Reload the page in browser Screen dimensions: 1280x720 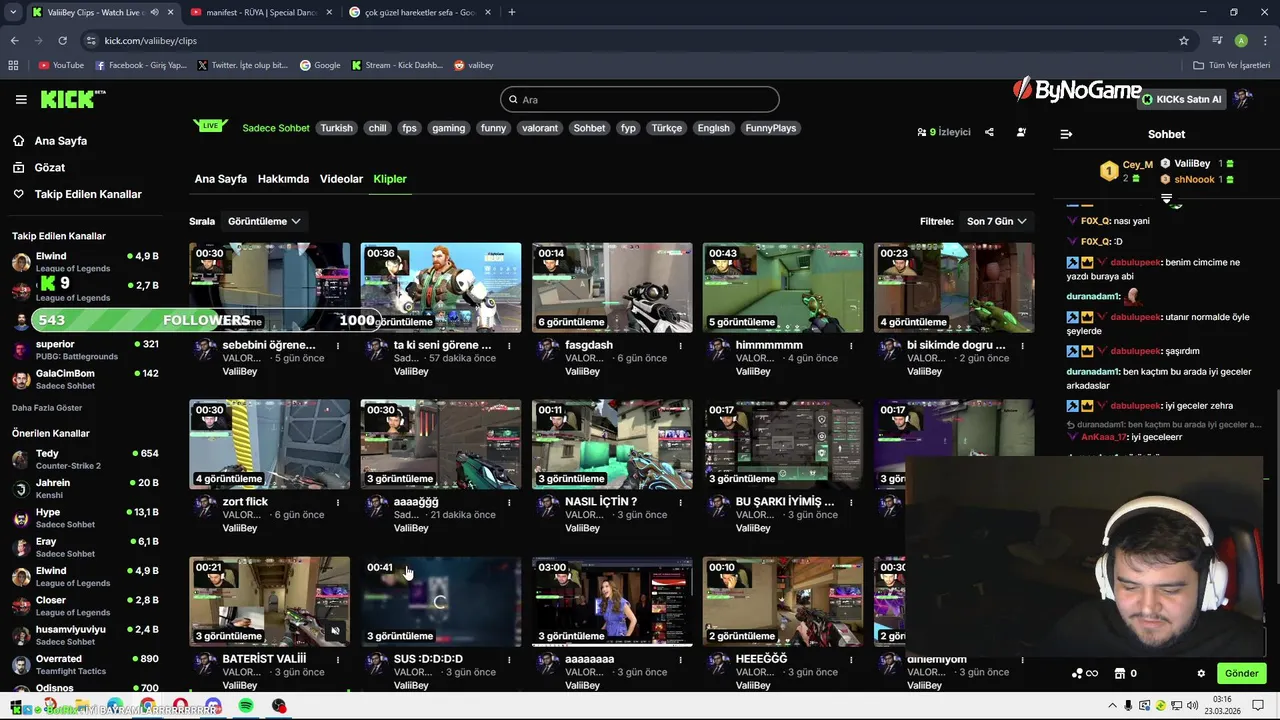point(62,41)
